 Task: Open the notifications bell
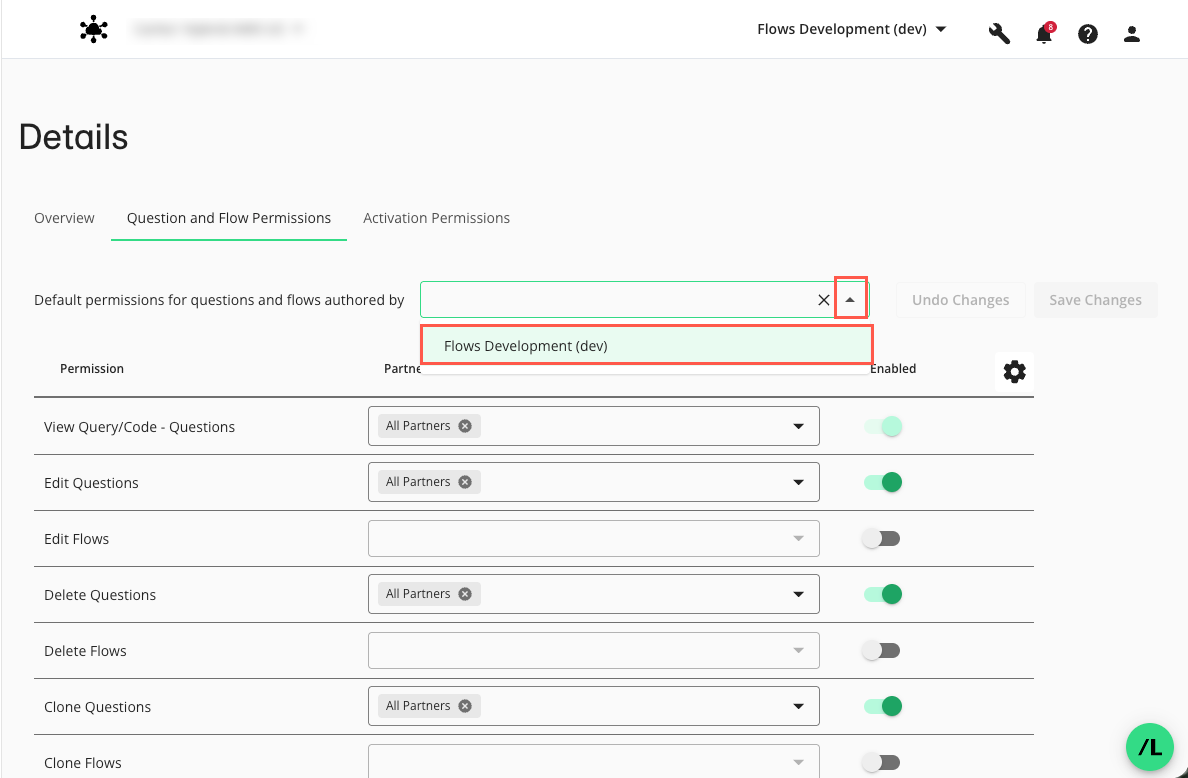tap(1044, 33)
